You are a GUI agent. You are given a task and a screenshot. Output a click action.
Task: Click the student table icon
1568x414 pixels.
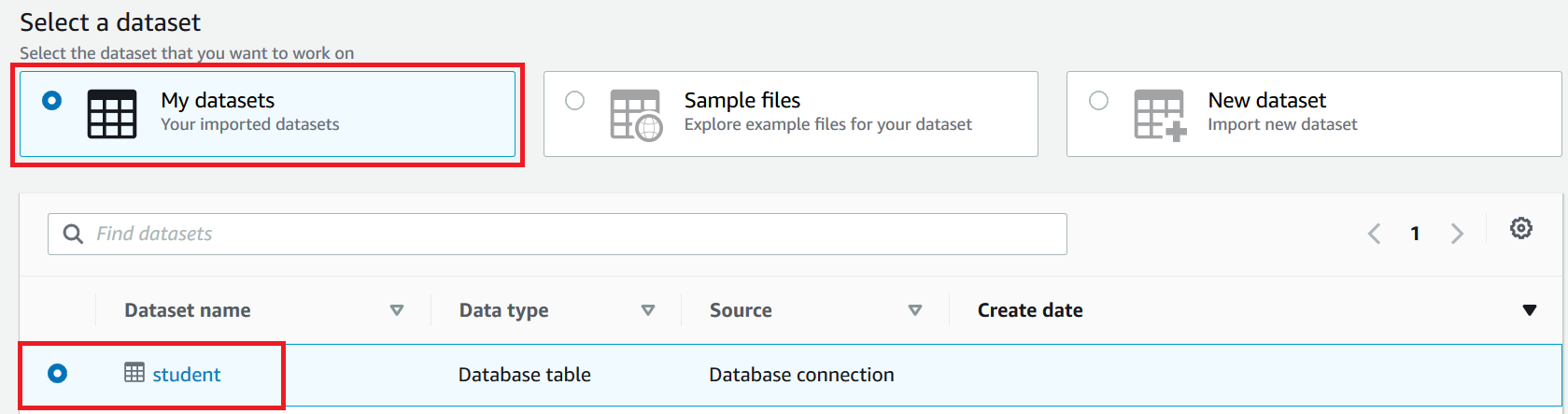134,373
